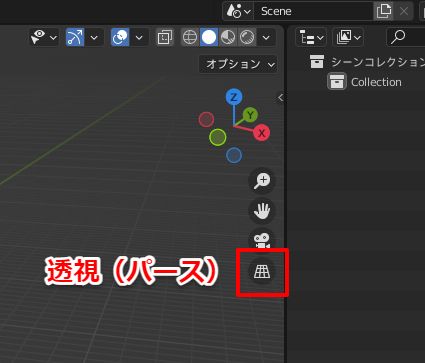This screenshot has width=425, height=363.
Task: Select rendered viewport shading
Action: [247, 37]
